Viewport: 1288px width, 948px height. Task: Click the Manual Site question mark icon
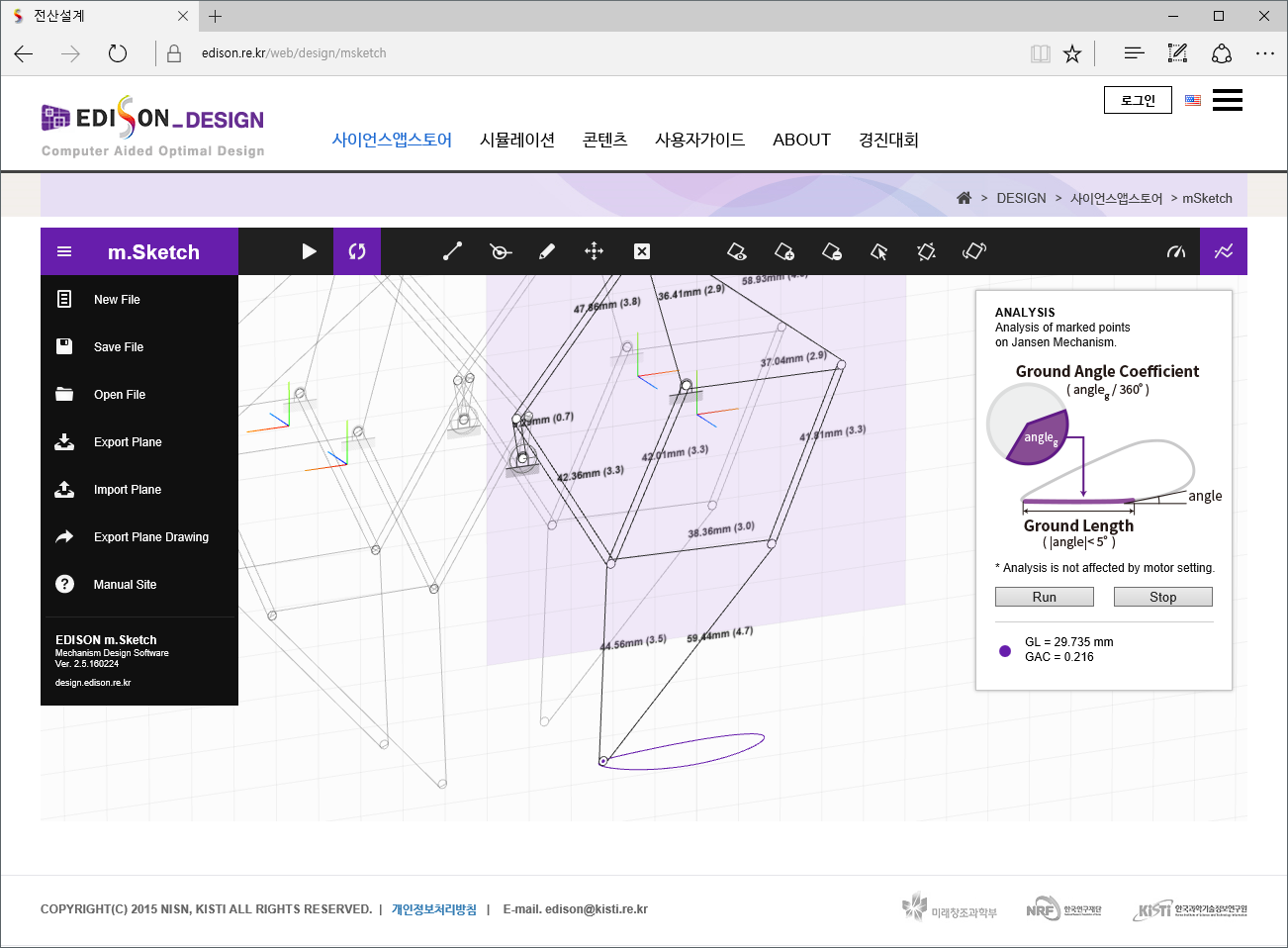click(64, 584)
